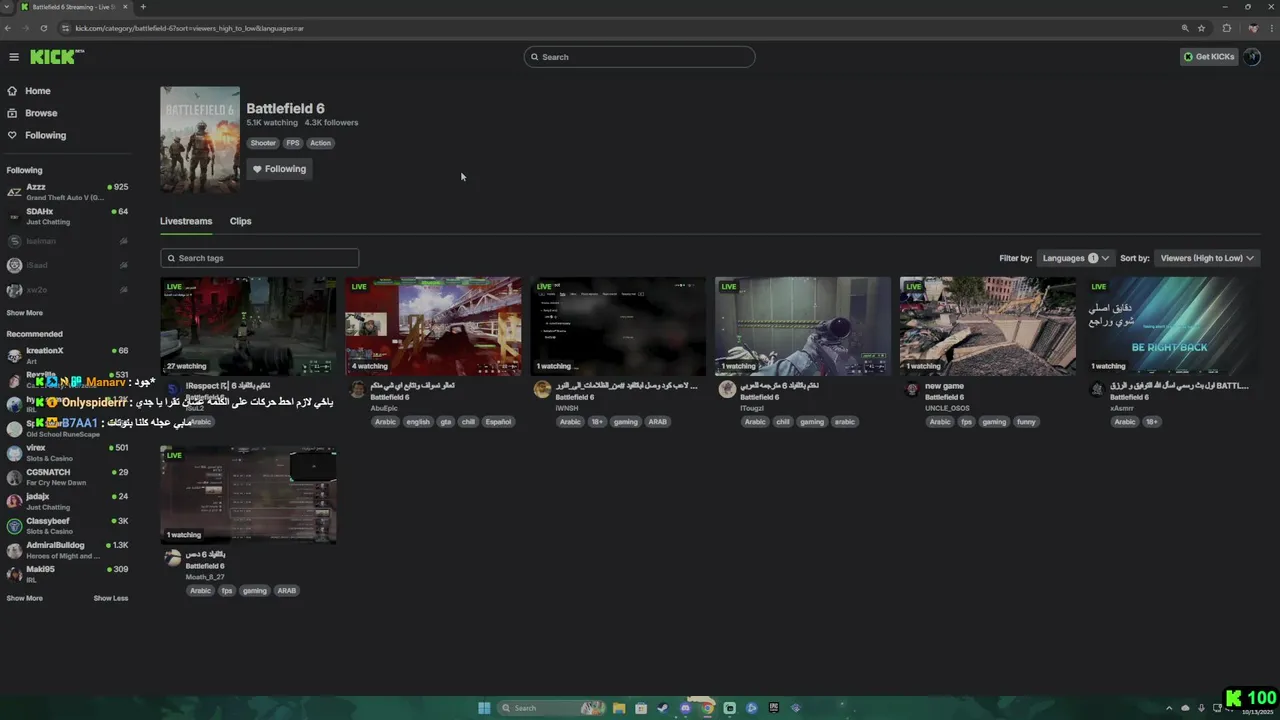Open Moath_8_27 stream thumbnail
Viewport: 1280px width, 720px height.
pos(248,495)
